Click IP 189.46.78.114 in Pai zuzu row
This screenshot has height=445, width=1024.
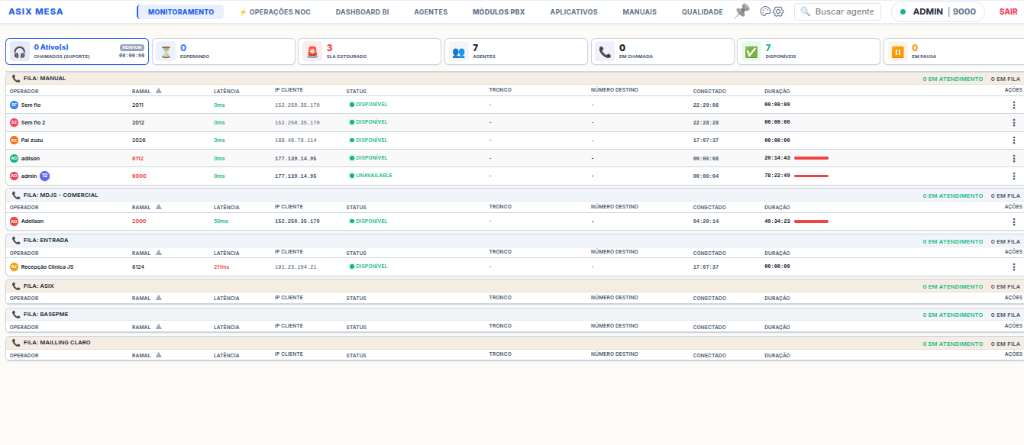296,140
